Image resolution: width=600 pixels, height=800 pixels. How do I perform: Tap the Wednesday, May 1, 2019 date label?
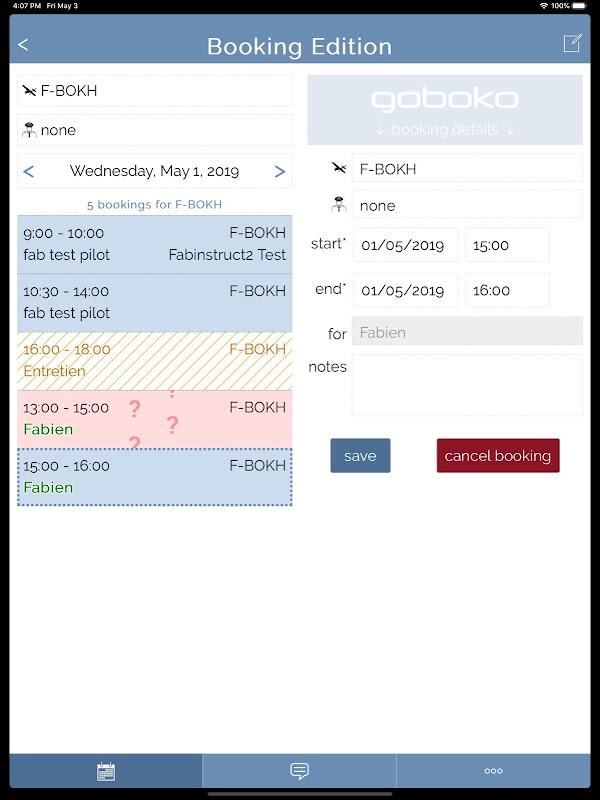tap(154, 171)
